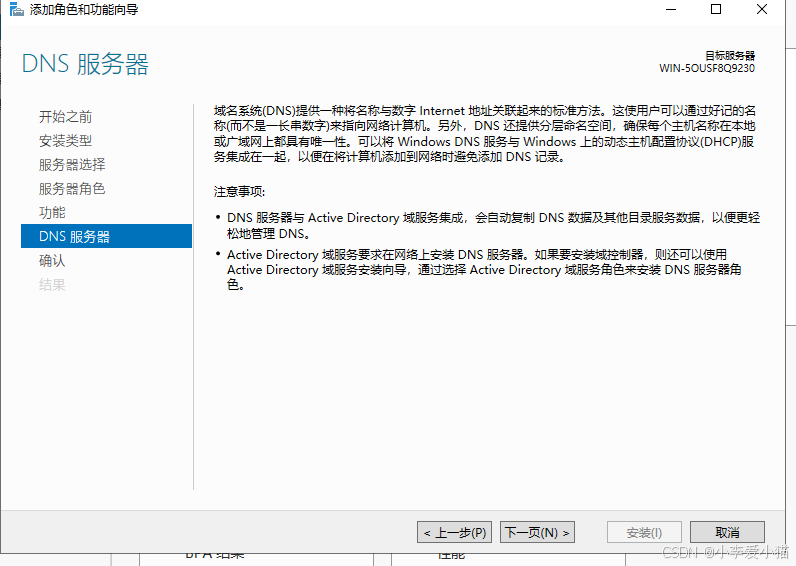Click the wizard icon in title bar
The width and height of the screenshot is (796, 566).
16,9
